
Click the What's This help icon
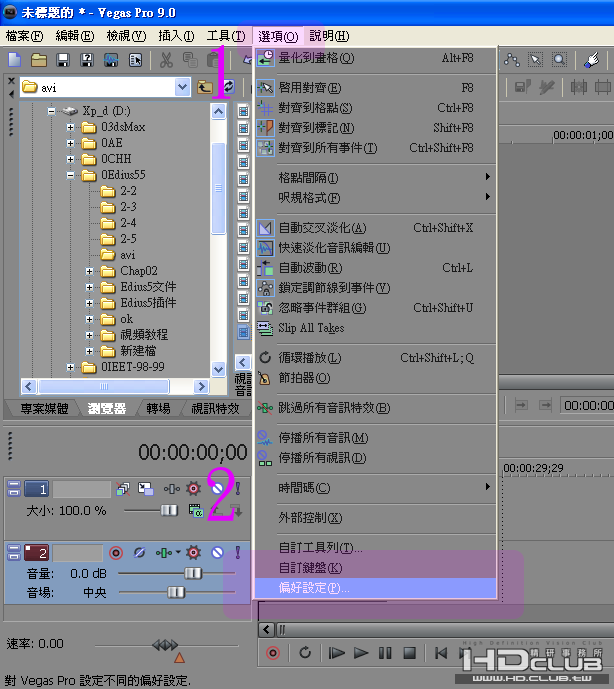click(592, 60)
